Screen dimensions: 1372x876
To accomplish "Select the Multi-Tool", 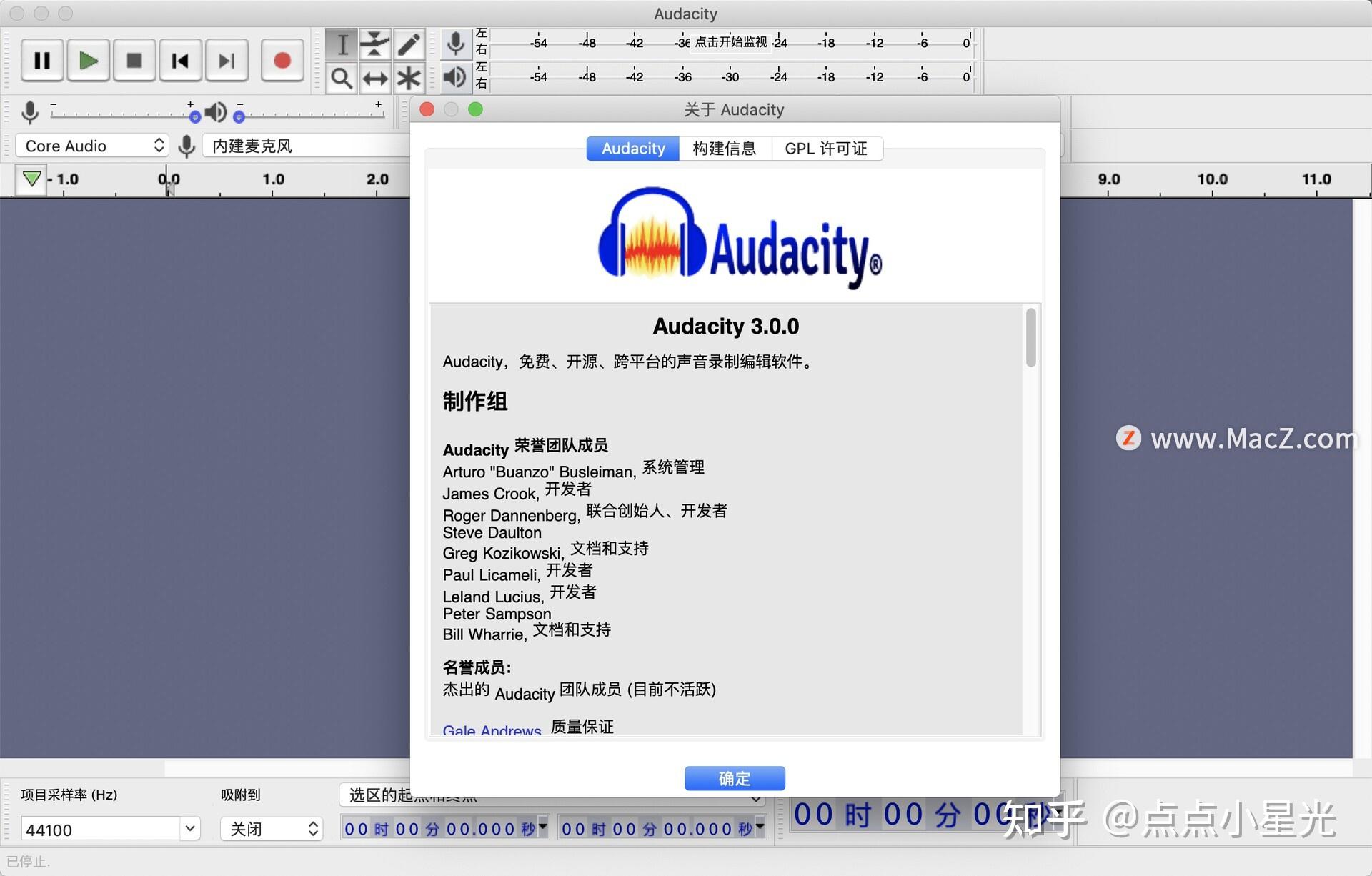I will [x=408, y=79].
